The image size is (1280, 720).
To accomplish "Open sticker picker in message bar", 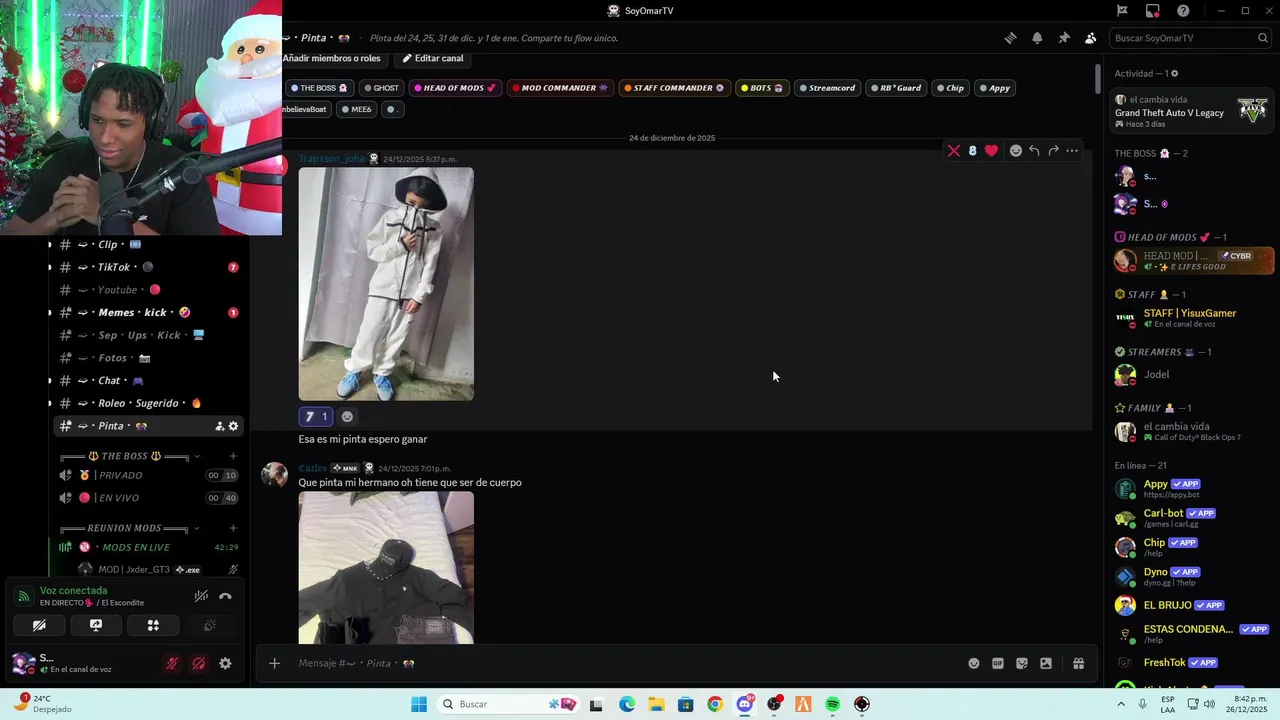I will [x=1022, y=663].
